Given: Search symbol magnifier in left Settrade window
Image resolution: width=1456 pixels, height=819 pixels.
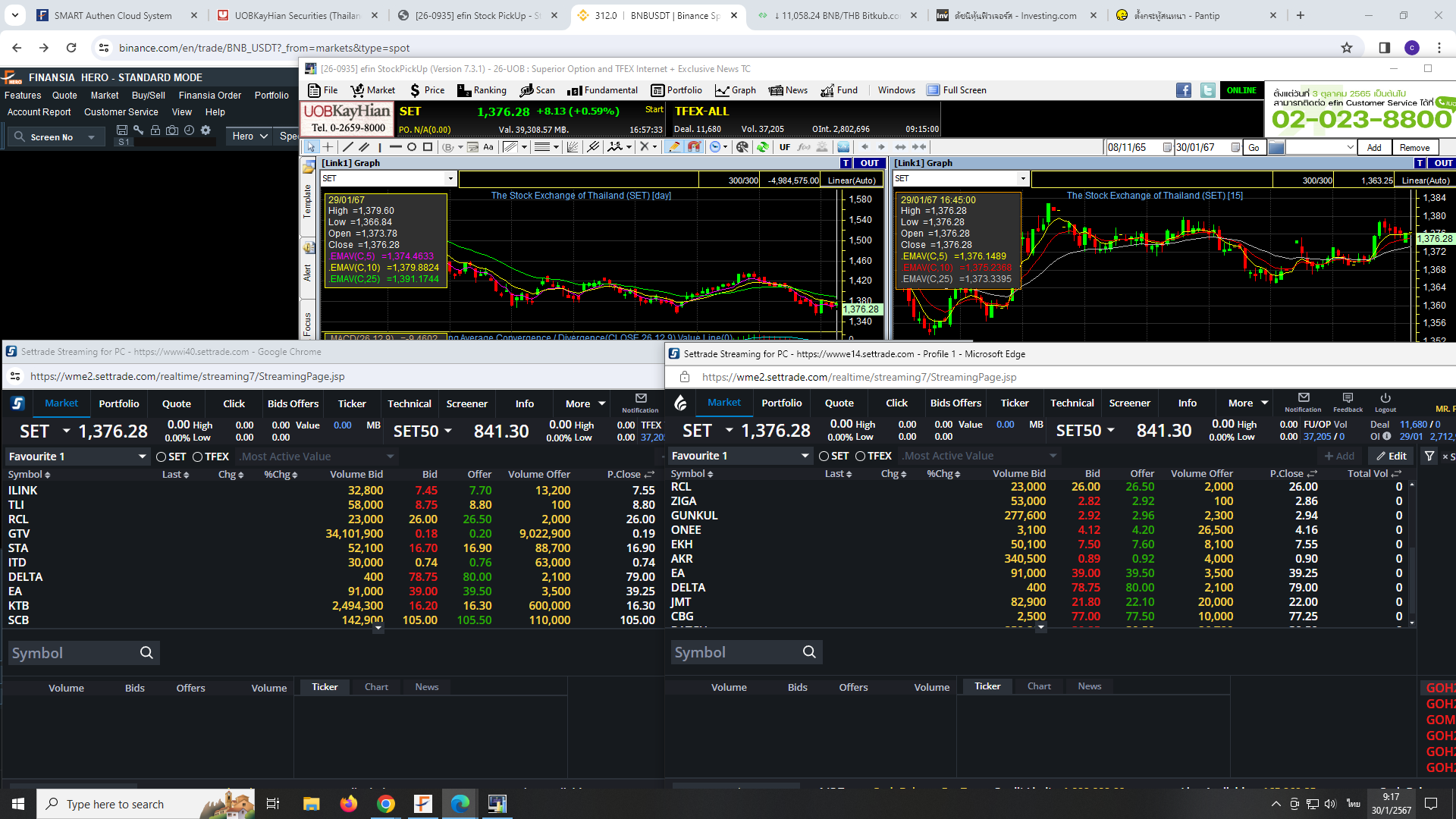Looking at the screenshot, I should [x=146, y=653].
